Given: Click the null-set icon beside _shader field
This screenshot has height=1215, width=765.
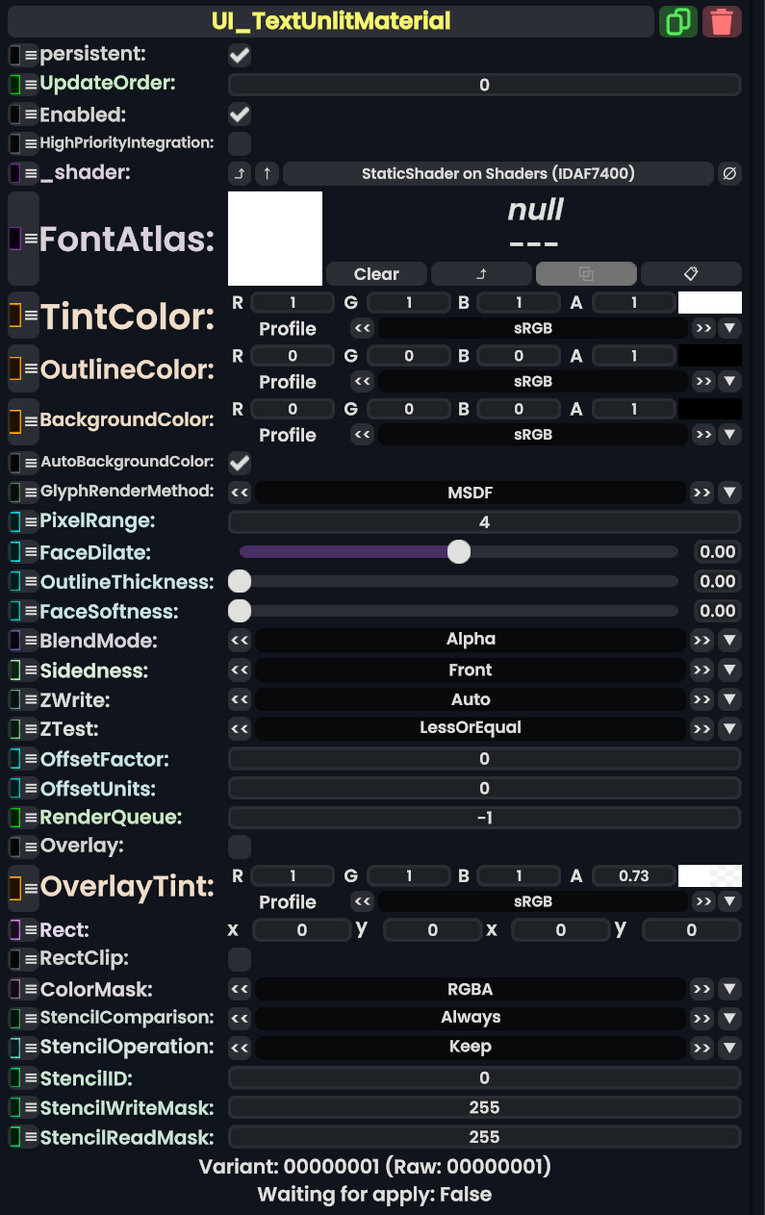Looking at the screenshot, I should [x=730, y=174].
